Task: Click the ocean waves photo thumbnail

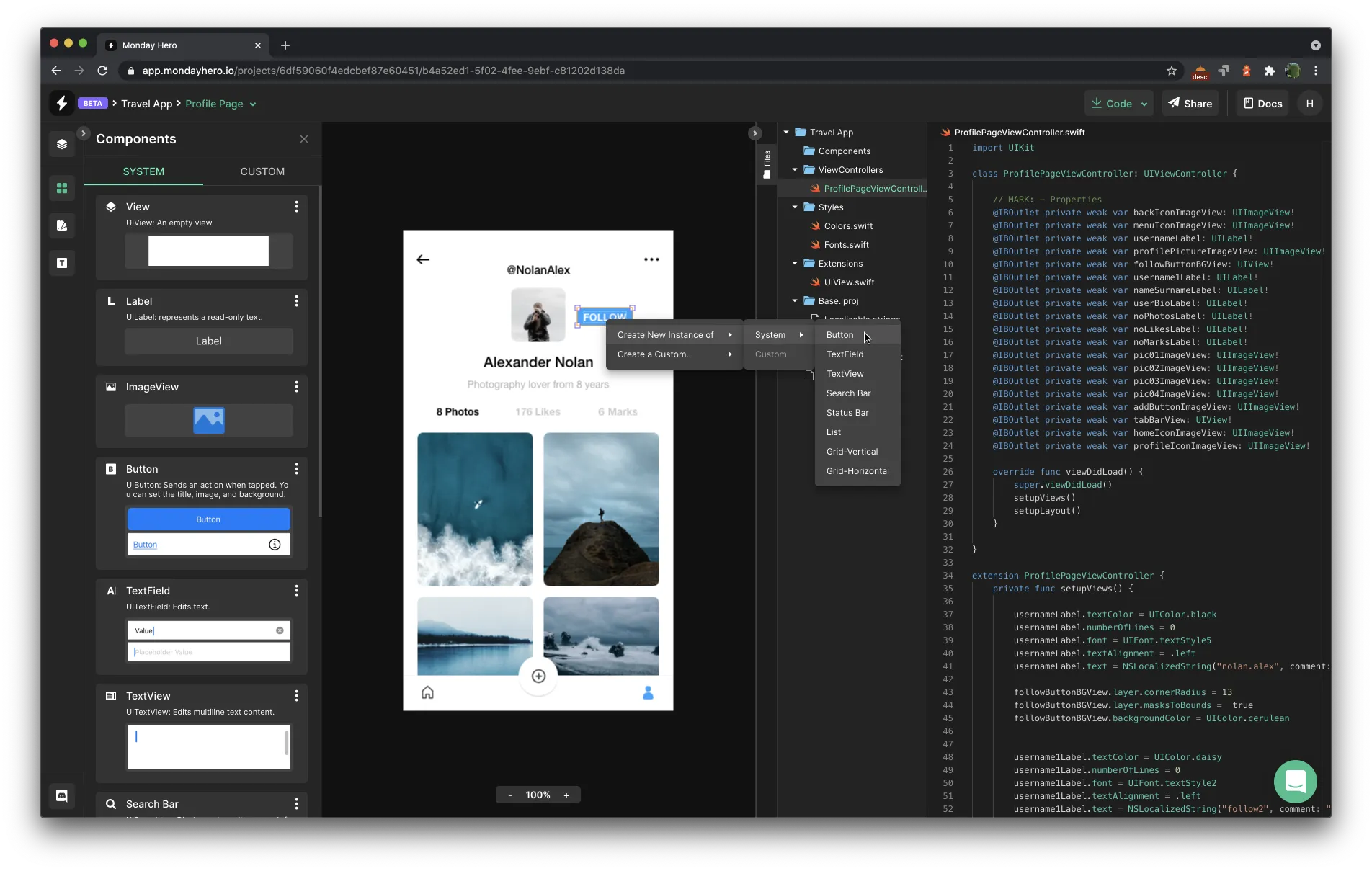Action: coord(475,509)
